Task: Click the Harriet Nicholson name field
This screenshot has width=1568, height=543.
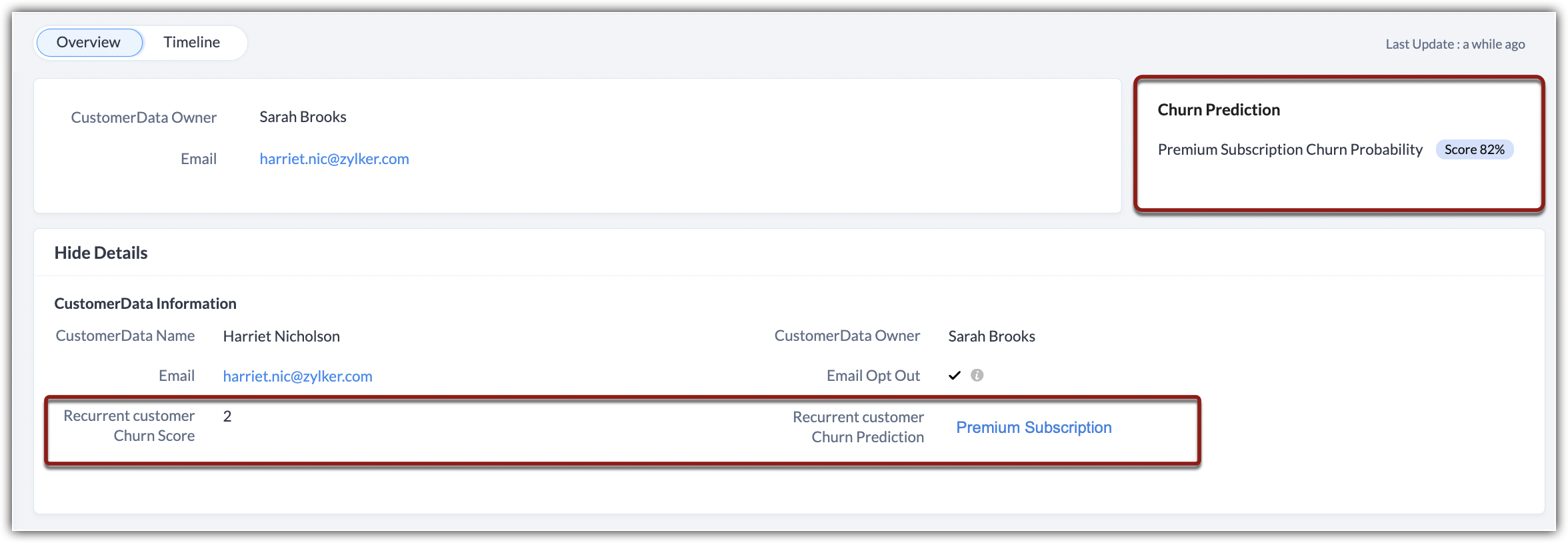Action: (x=281, y=336)
